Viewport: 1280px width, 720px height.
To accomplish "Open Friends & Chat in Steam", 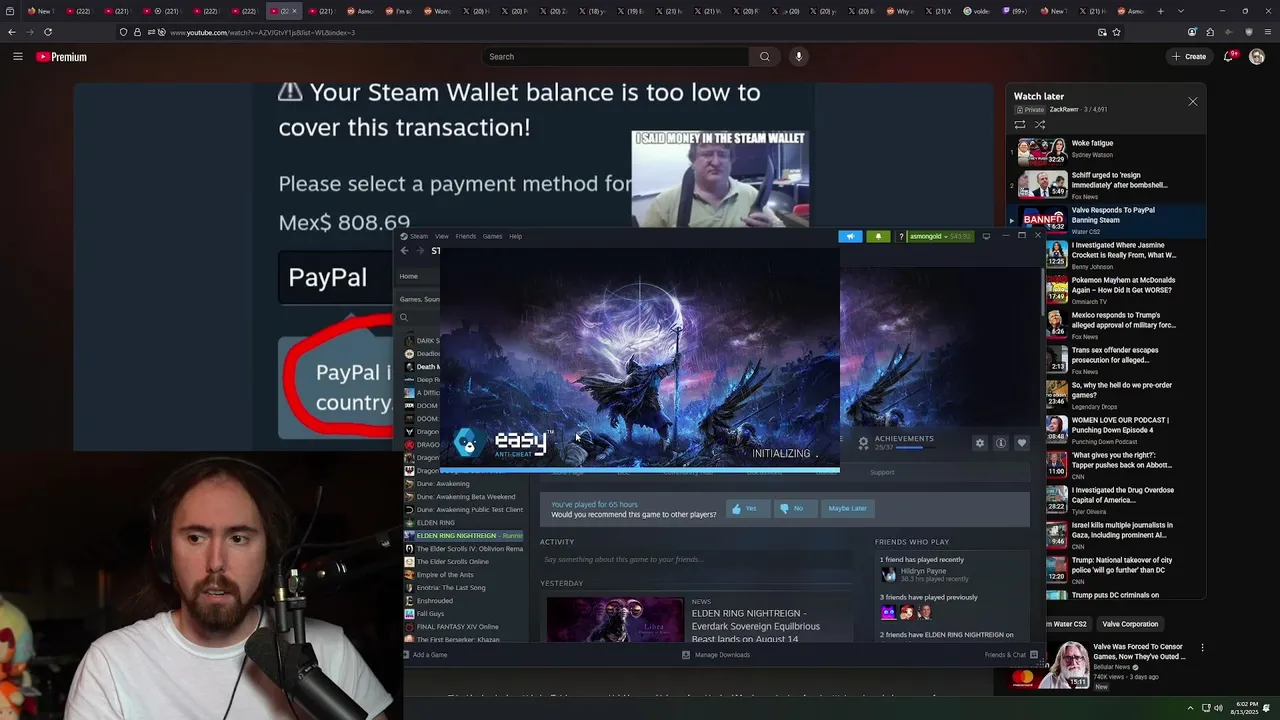I will pos(1011,655).
